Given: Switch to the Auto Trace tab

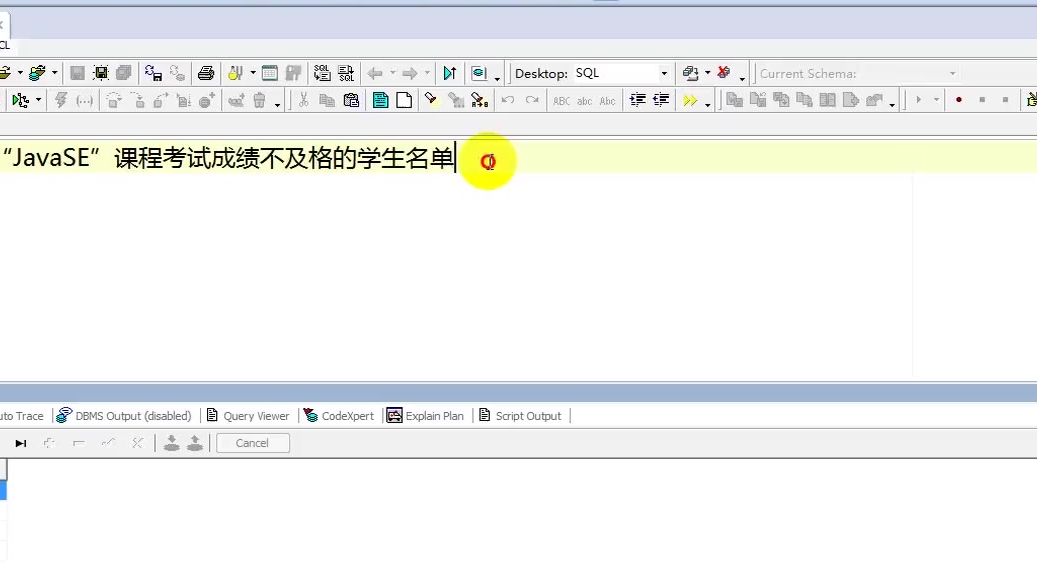Looking at the screenshot, I should click(22, 416).
